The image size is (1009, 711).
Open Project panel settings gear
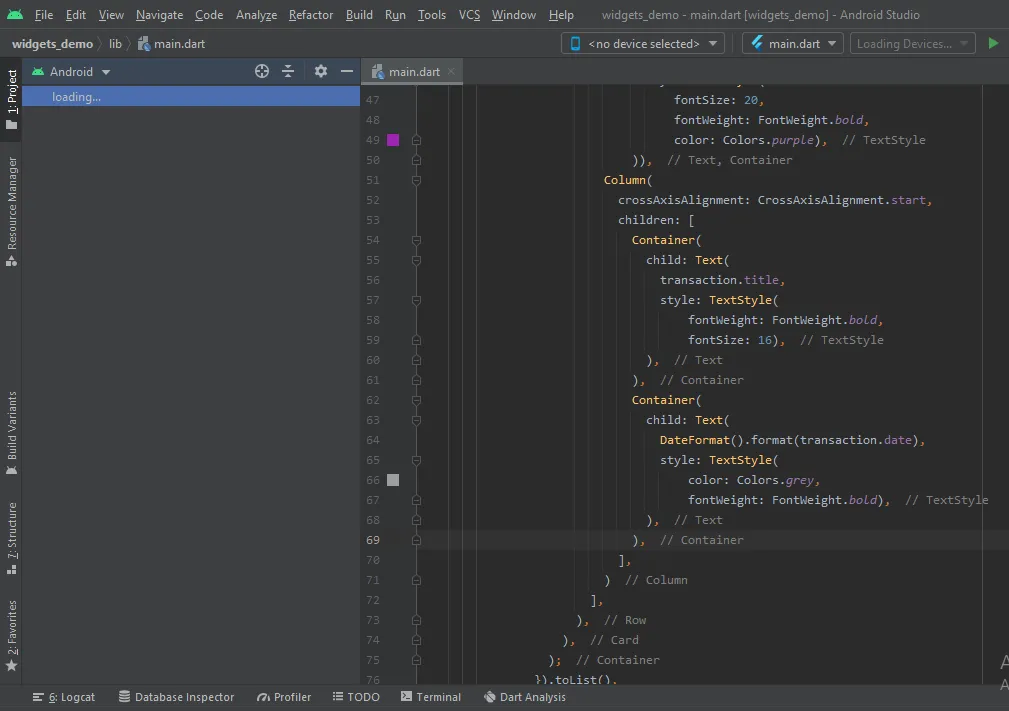320,71
